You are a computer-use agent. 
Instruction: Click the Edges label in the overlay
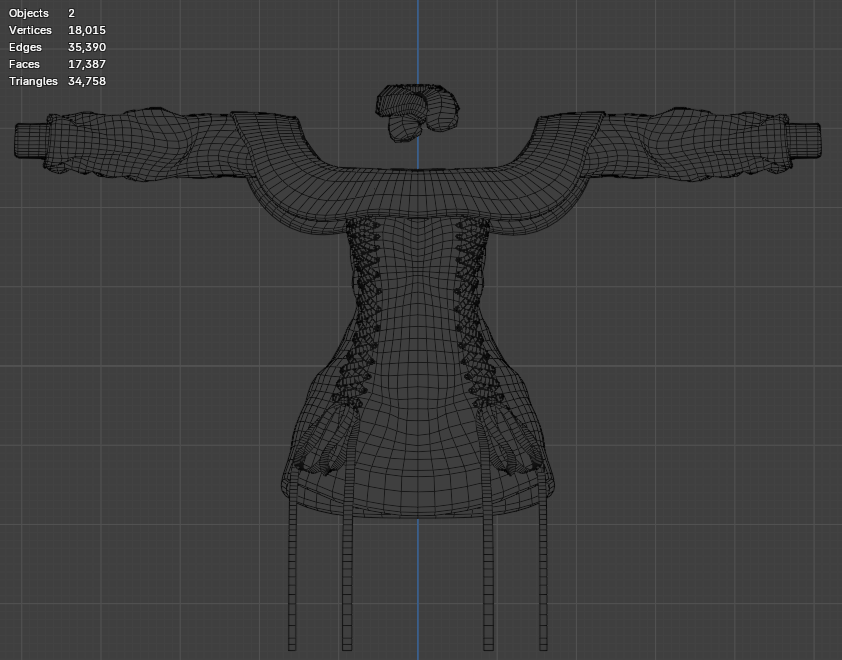[25, 47]
